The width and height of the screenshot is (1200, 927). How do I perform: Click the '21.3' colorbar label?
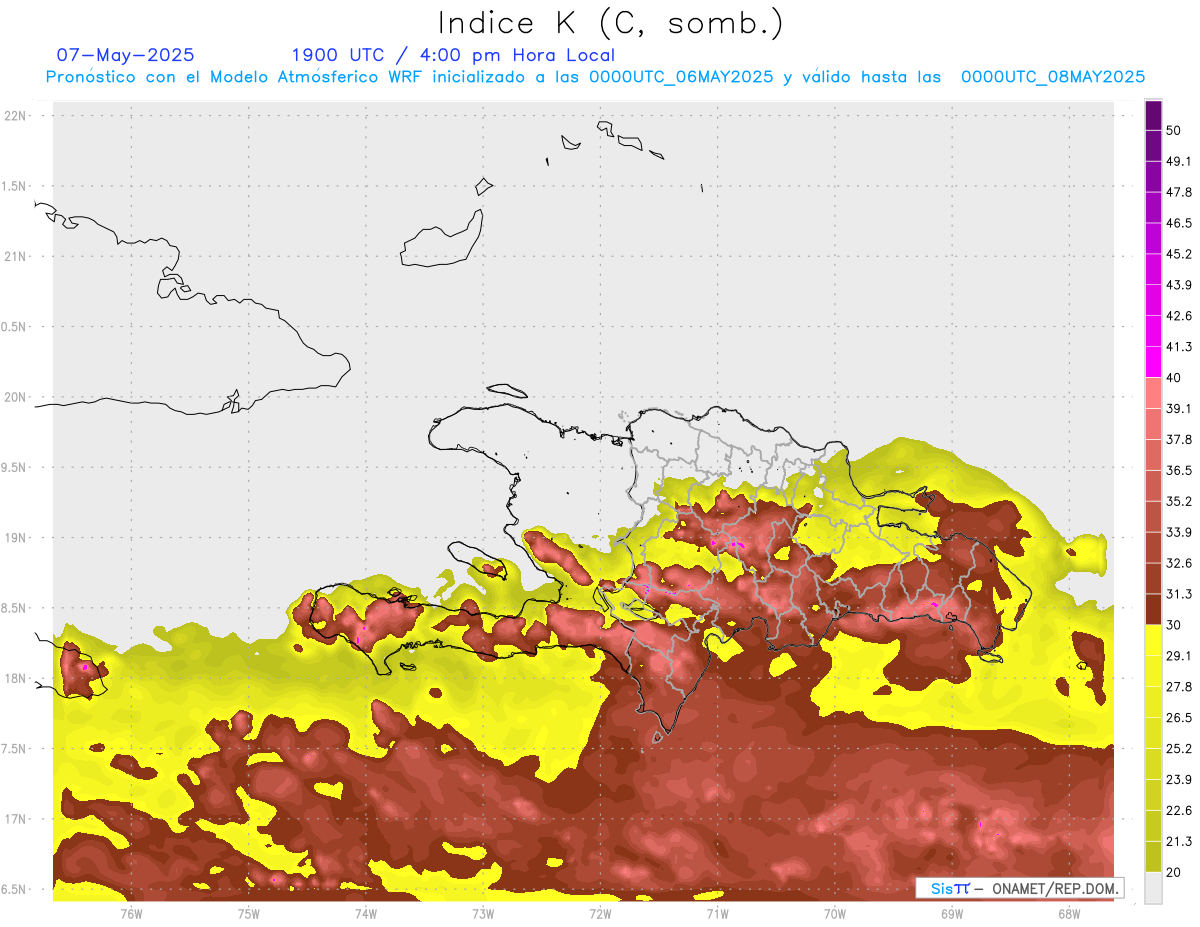point(1179,842)
